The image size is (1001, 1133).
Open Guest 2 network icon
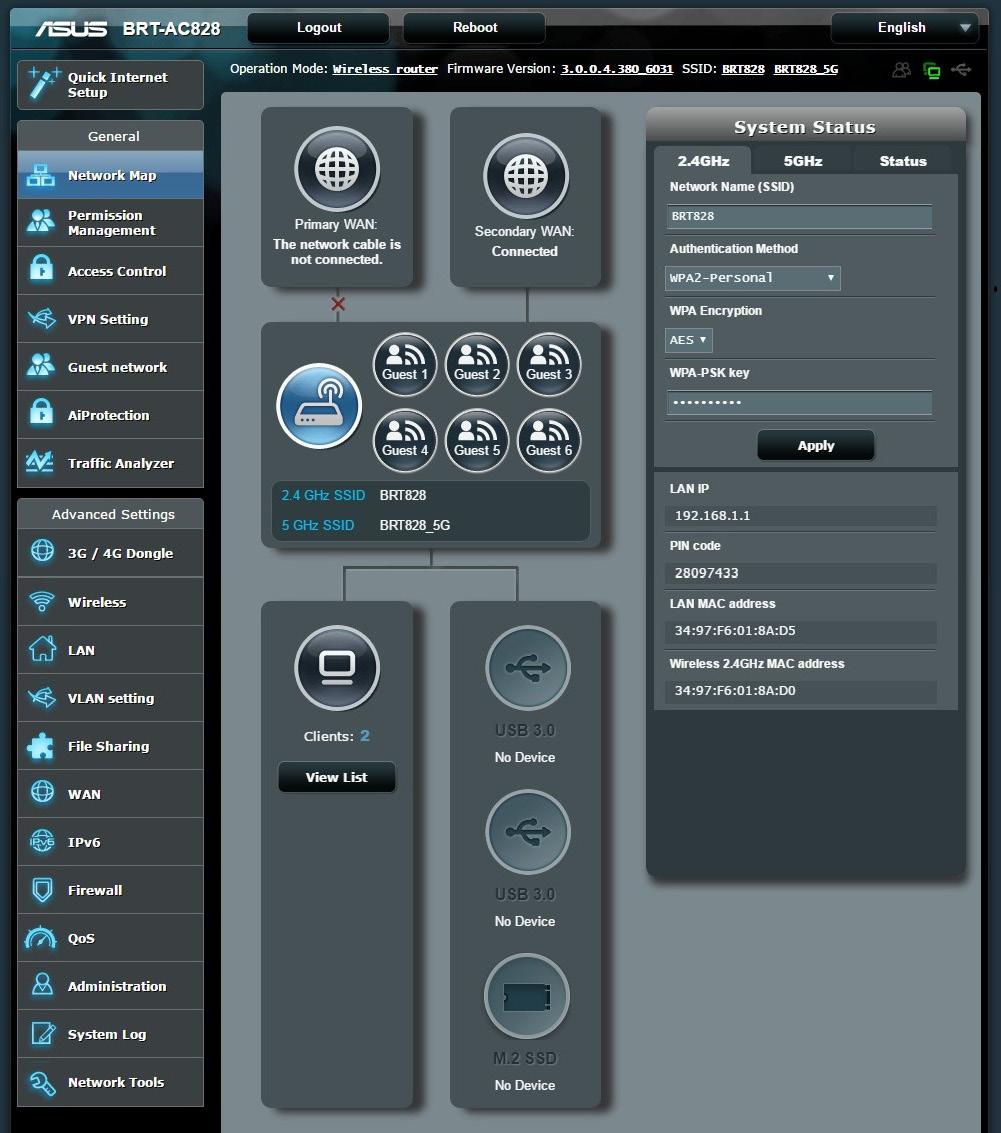(x=477, y=364)
